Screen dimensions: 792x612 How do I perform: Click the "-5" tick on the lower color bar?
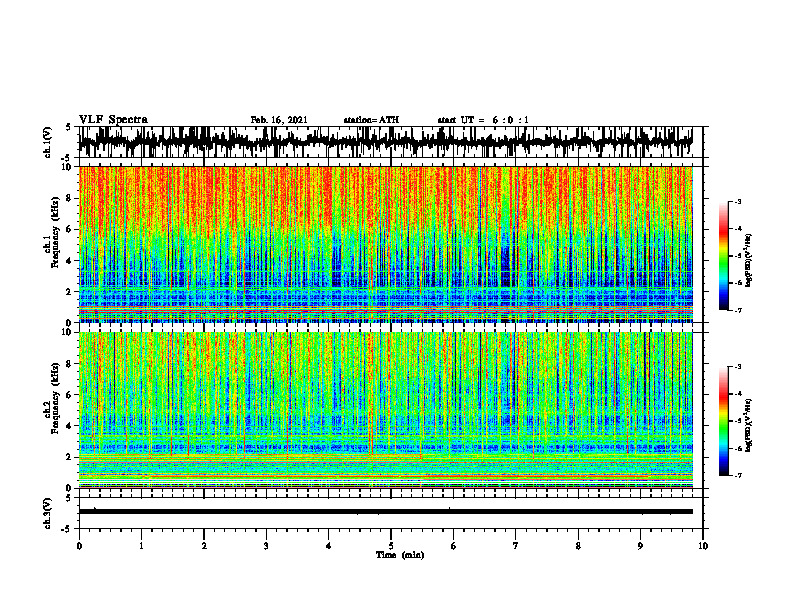click(x=737, y=421)
